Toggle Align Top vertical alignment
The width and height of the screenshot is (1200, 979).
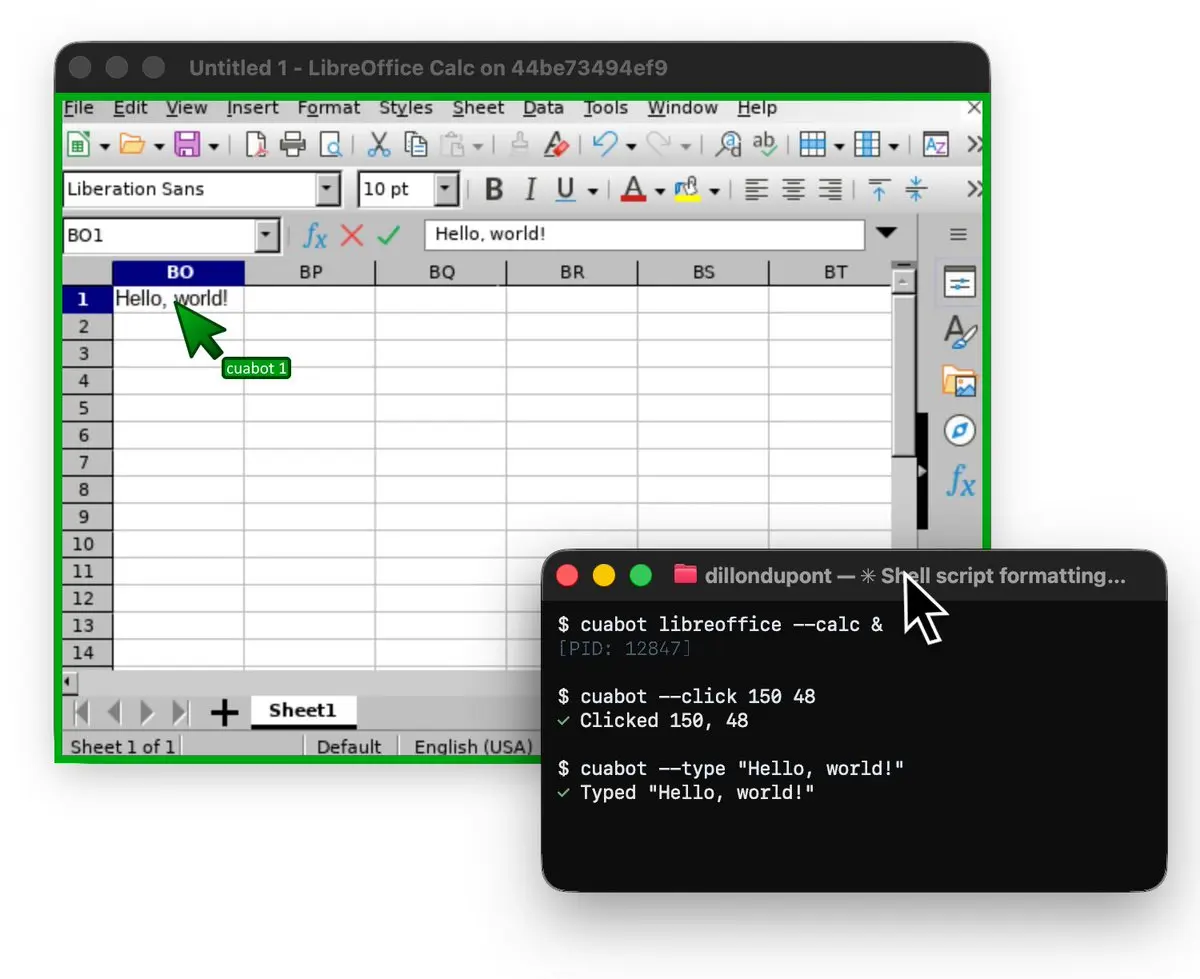coord(879,189)
